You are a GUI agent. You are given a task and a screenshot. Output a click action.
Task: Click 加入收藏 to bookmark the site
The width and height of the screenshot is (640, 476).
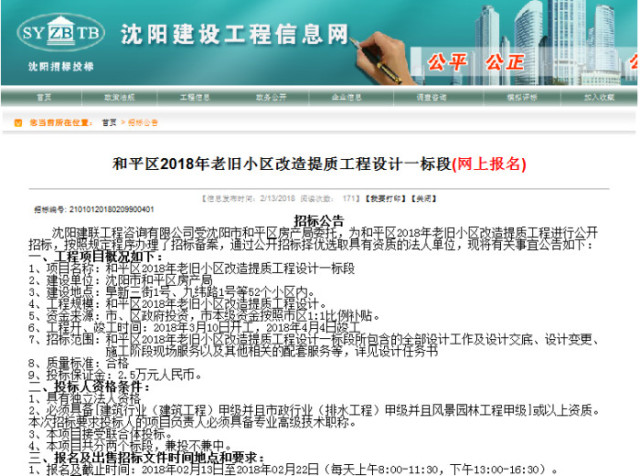click(x=599, y=97)
